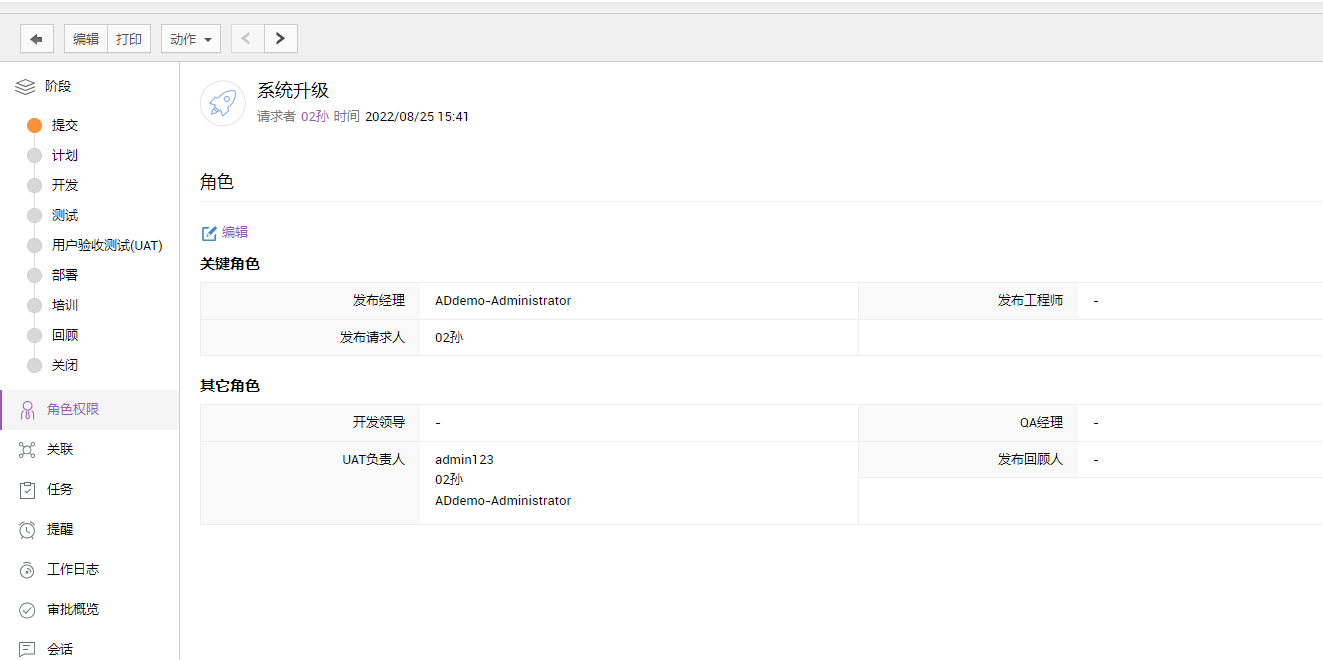Go to next release with right chevron

(x=281, y=39)
